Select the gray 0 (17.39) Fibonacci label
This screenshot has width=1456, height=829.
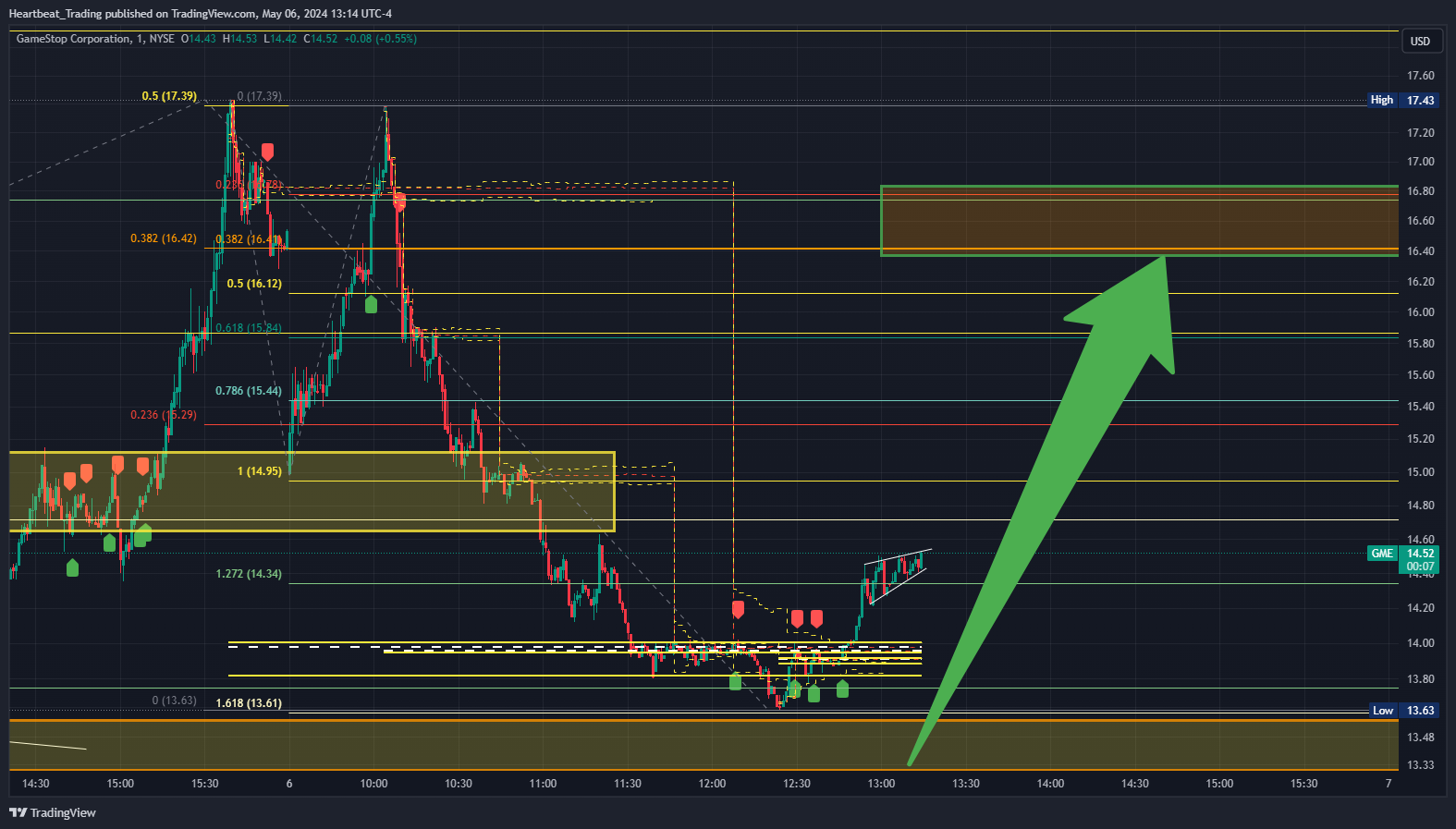tap(260, 96)
